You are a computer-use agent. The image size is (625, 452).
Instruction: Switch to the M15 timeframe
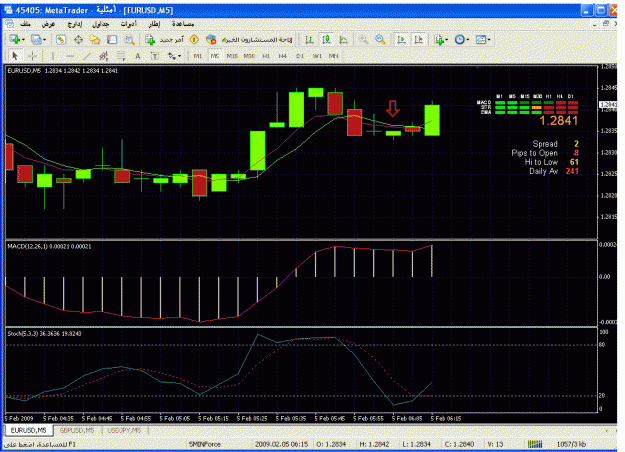(232, 56)
